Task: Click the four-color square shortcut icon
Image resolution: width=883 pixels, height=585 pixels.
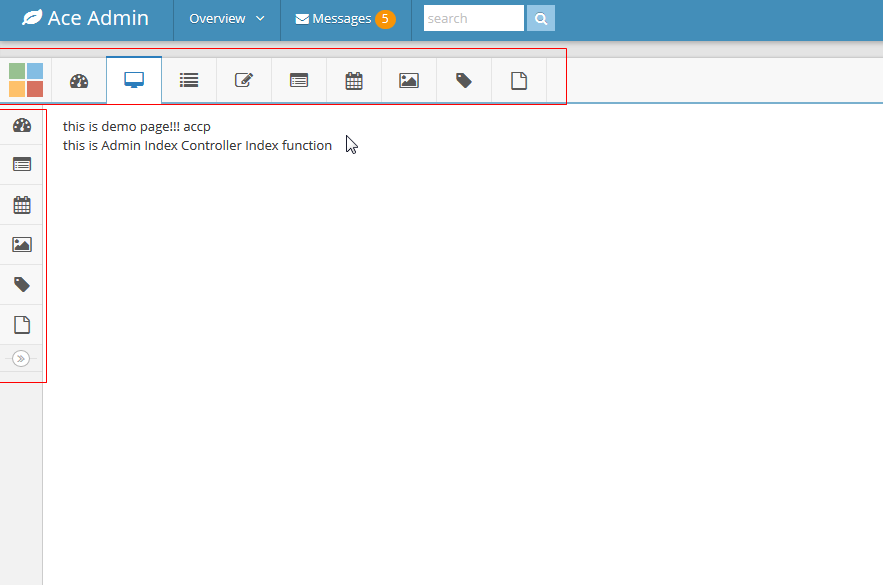Action: (x=26, y=80)
